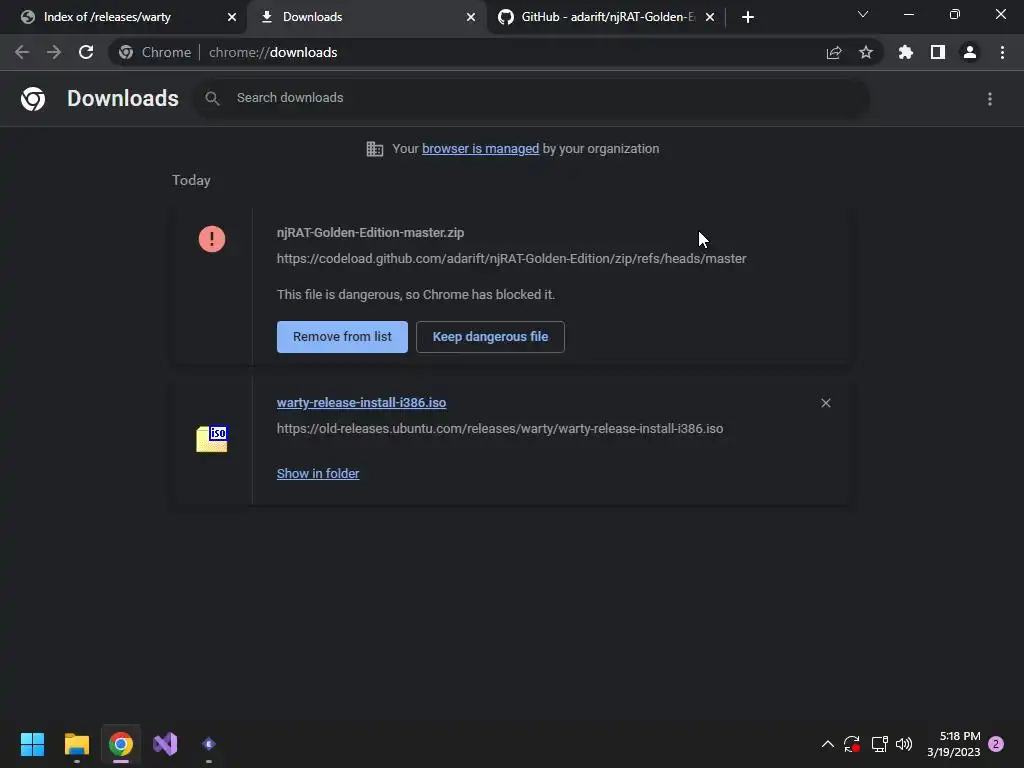Open Visual Studio from the taskbar
This screenshot has width=1024, height=768.
pos(165,744)
